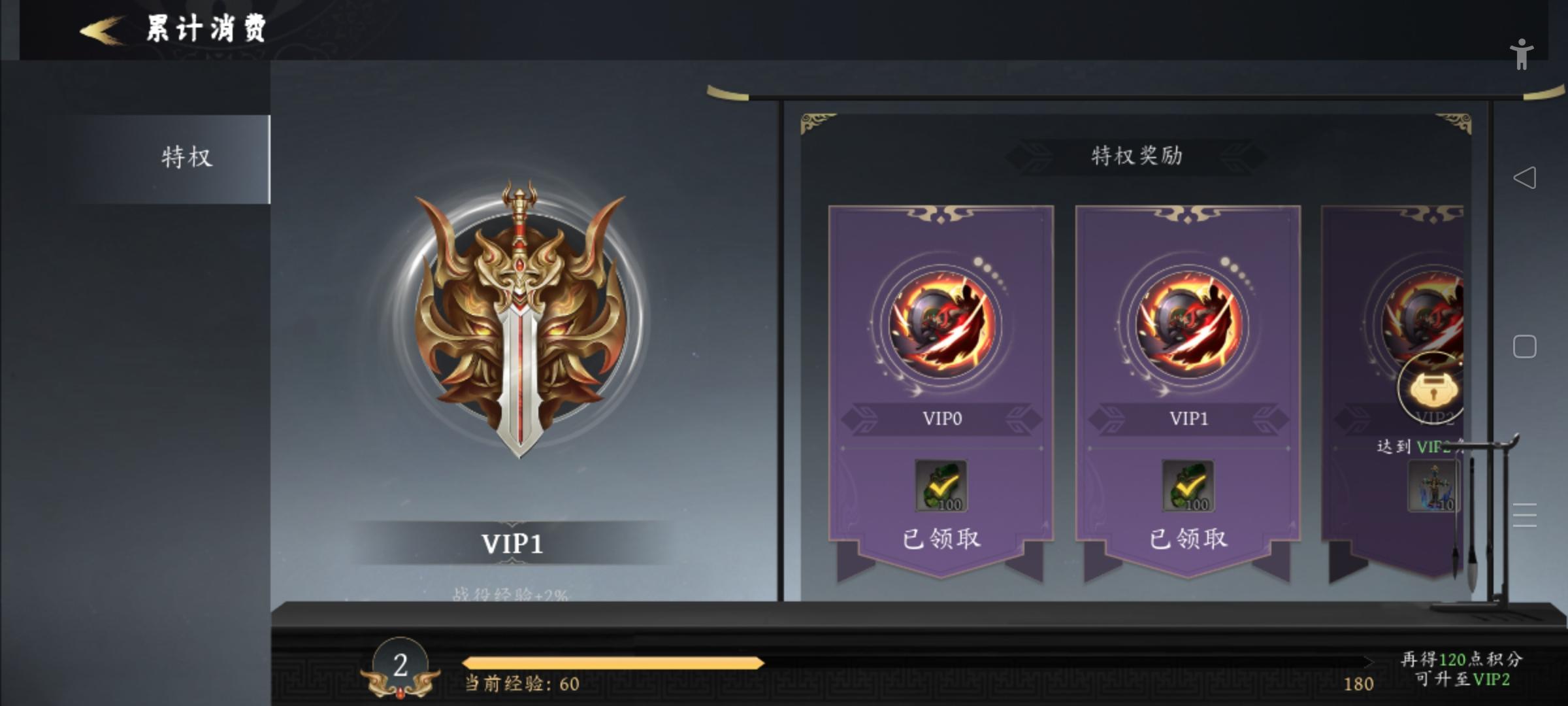Tap the golden lock icon on VIP2 card
Screen dimensions: 1568x706
1431,389
